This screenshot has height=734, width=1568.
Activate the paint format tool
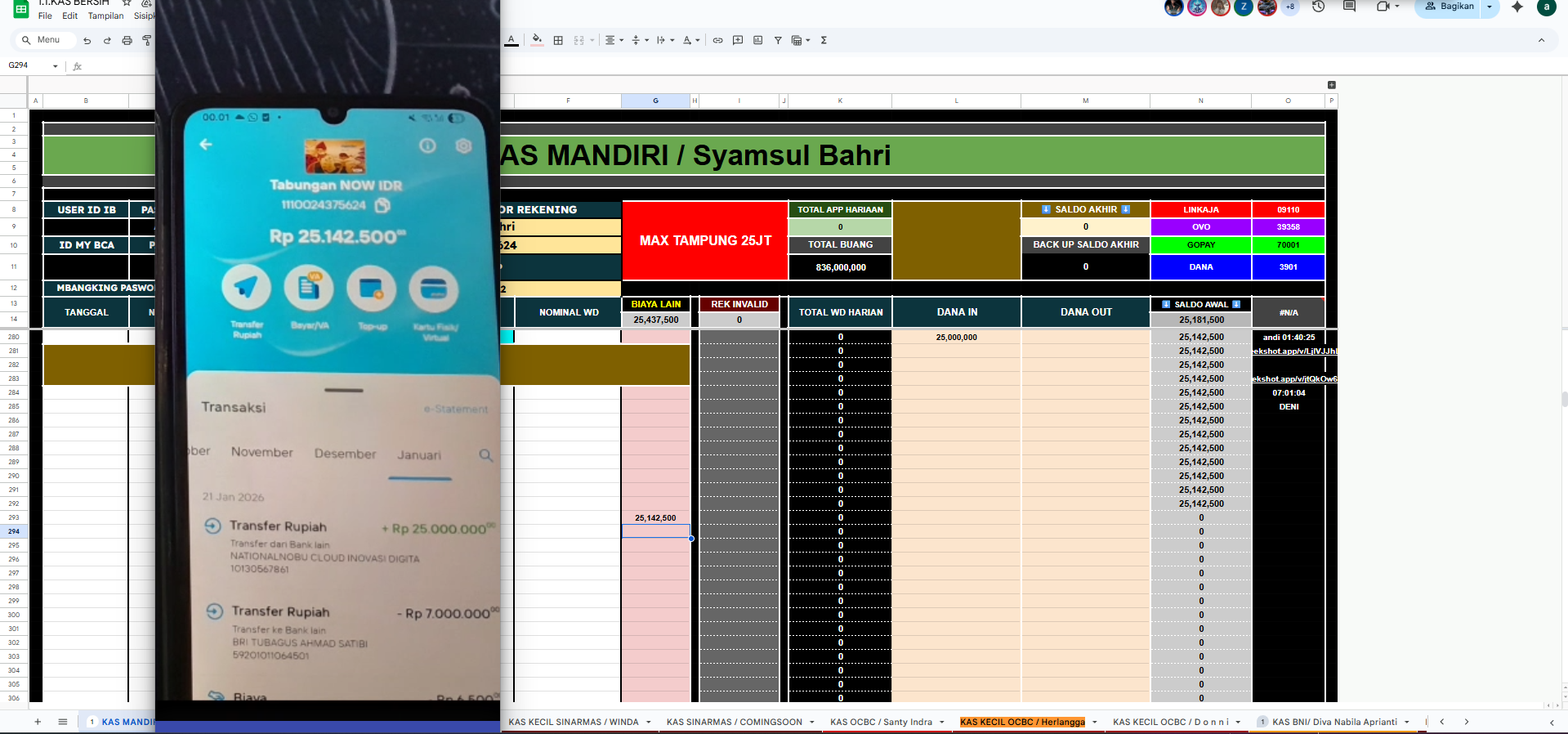click(x=147, y=40)
